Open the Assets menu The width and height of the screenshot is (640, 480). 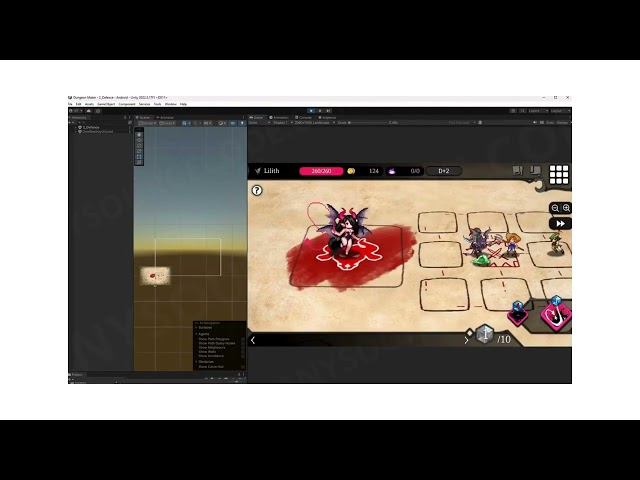(89, 104)
